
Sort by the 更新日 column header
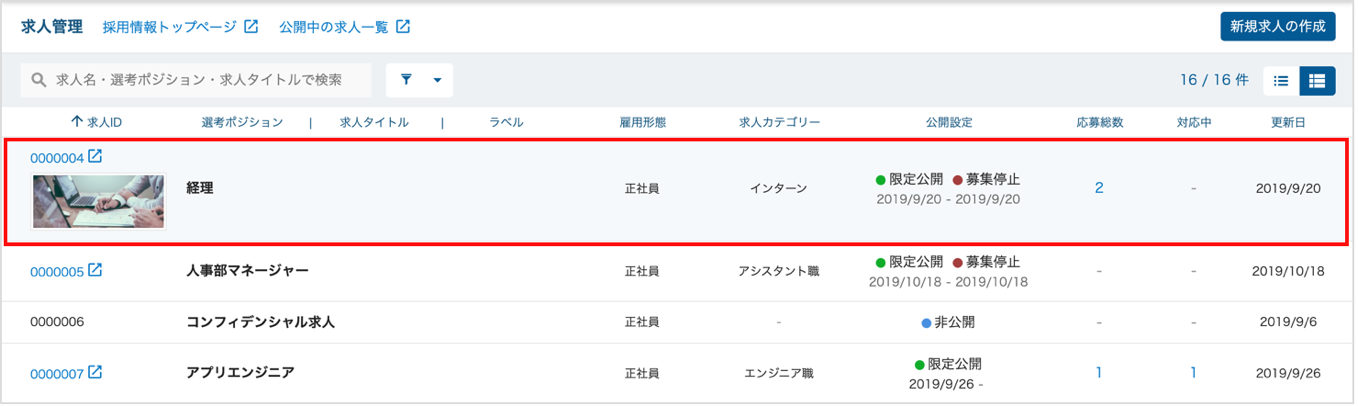[x=1290, y=122]
